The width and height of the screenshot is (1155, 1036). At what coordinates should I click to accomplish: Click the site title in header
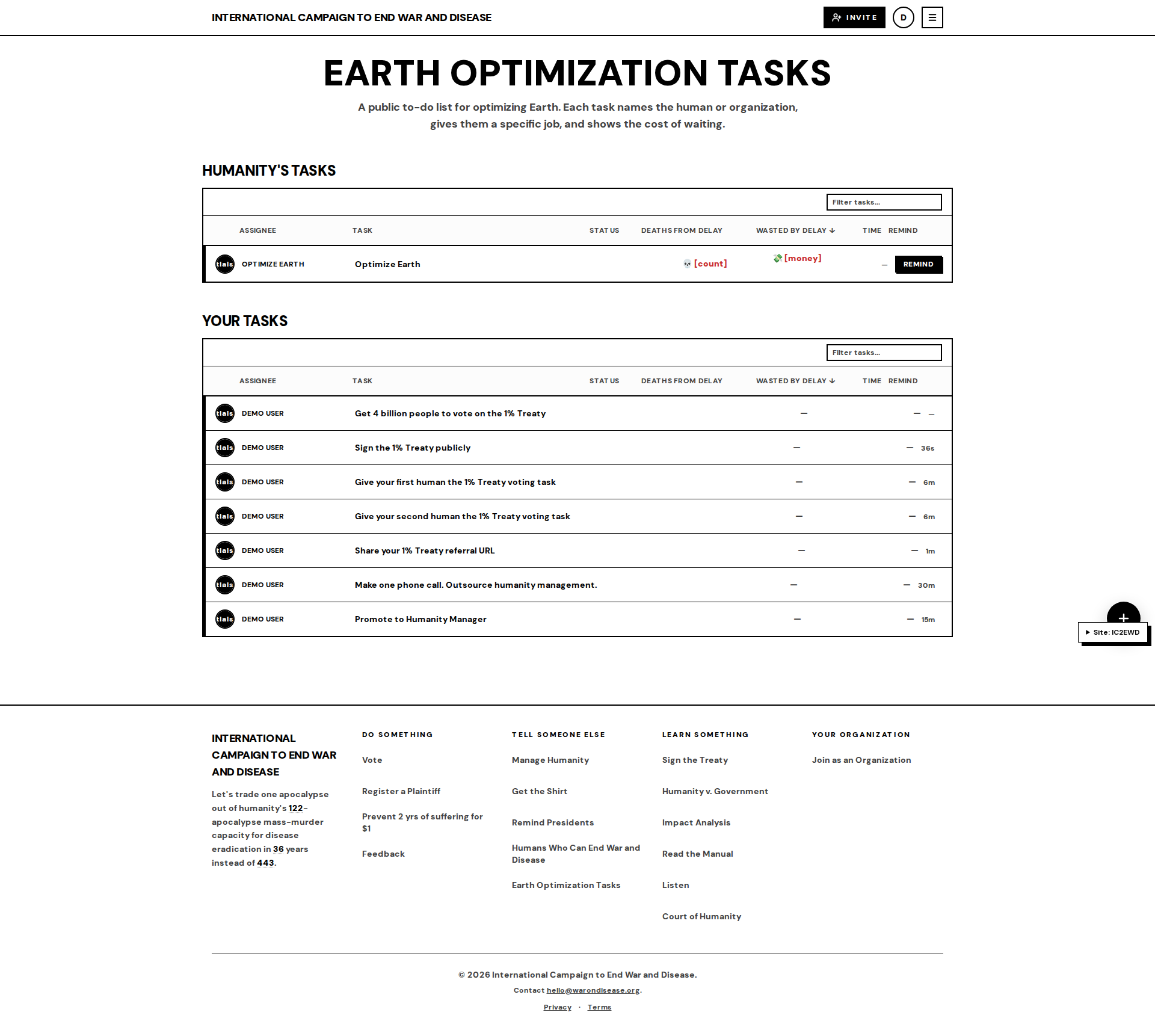[x=351, y=17]
